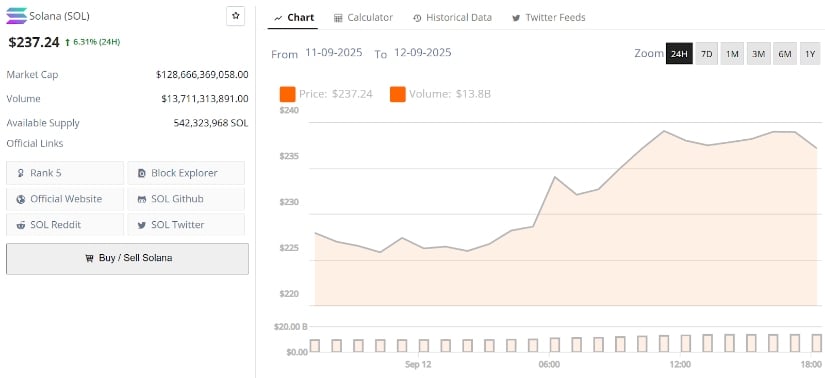Open the Historical Data tab
The image size is (825, 378).
coord(452,17)
